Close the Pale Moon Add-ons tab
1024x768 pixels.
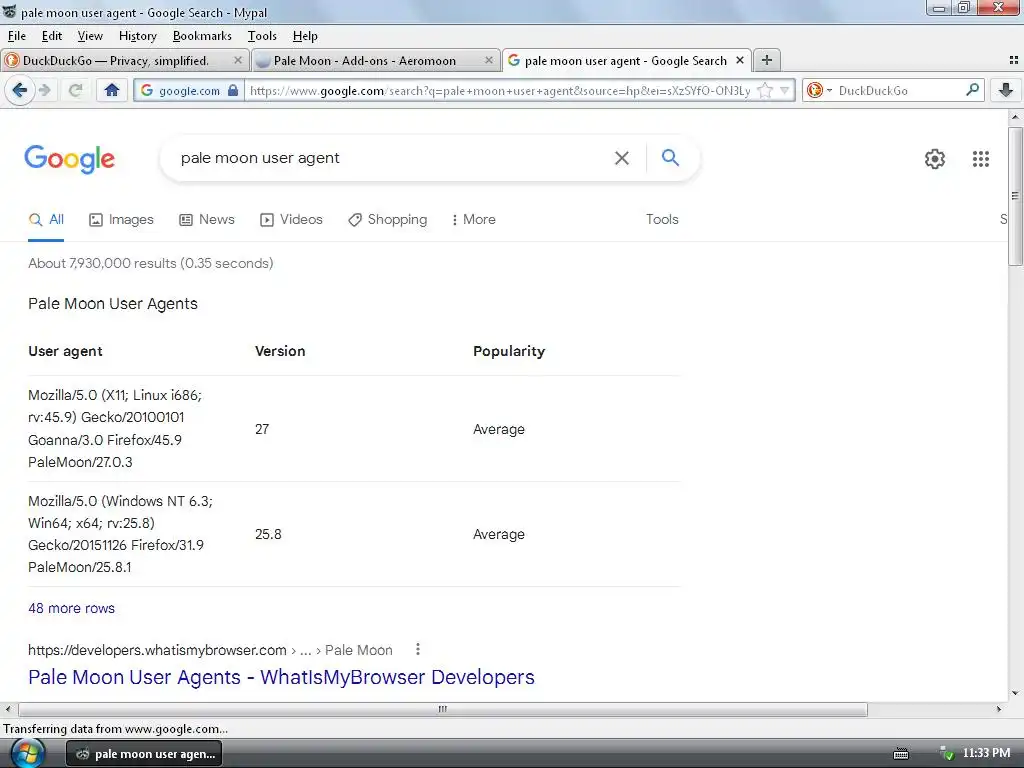(x=488, y=60)
